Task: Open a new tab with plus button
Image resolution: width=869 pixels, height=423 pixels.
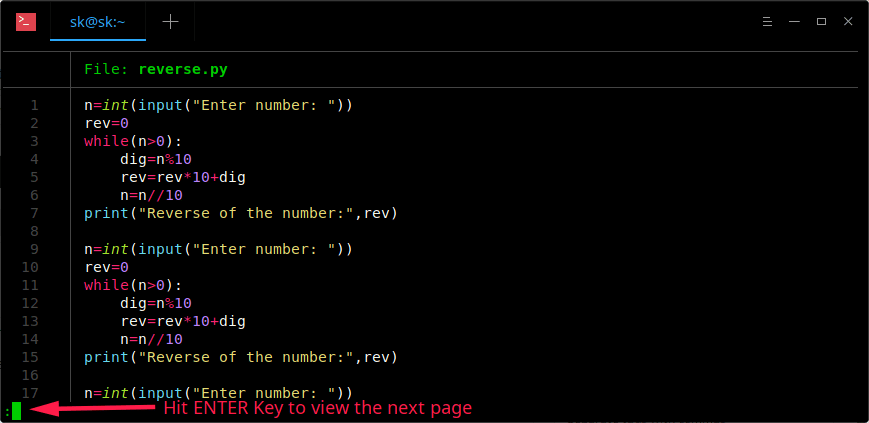Action: tap(171, 21)
